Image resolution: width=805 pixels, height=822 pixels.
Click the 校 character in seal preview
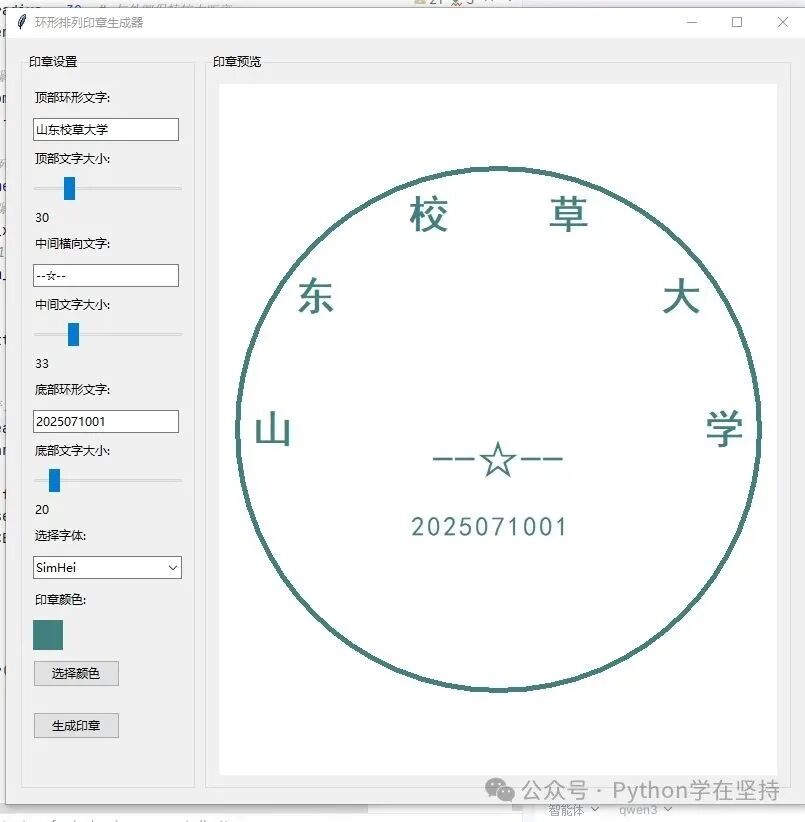pos(429,214)
